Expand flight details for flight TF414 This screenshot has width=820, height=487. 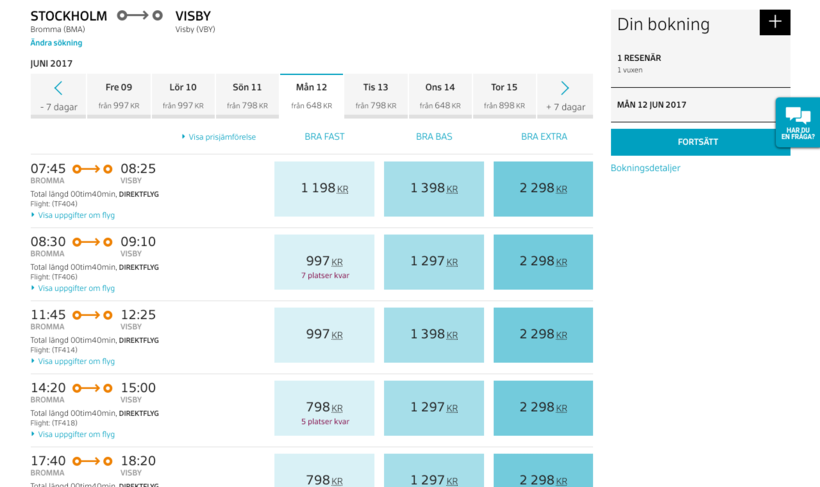[73, 361]
